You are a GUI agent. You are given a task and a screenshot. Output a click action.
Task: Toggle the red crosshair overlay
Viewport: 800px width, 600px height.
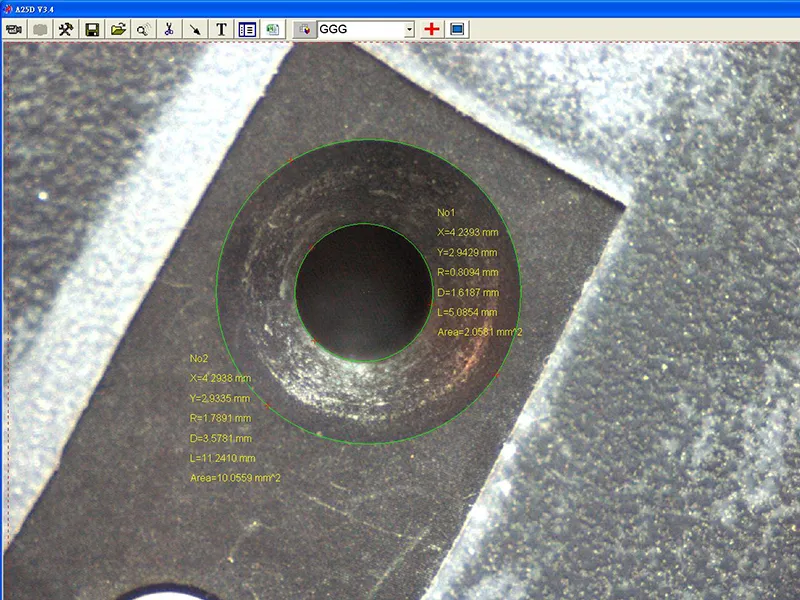click(x=432, y=30)
